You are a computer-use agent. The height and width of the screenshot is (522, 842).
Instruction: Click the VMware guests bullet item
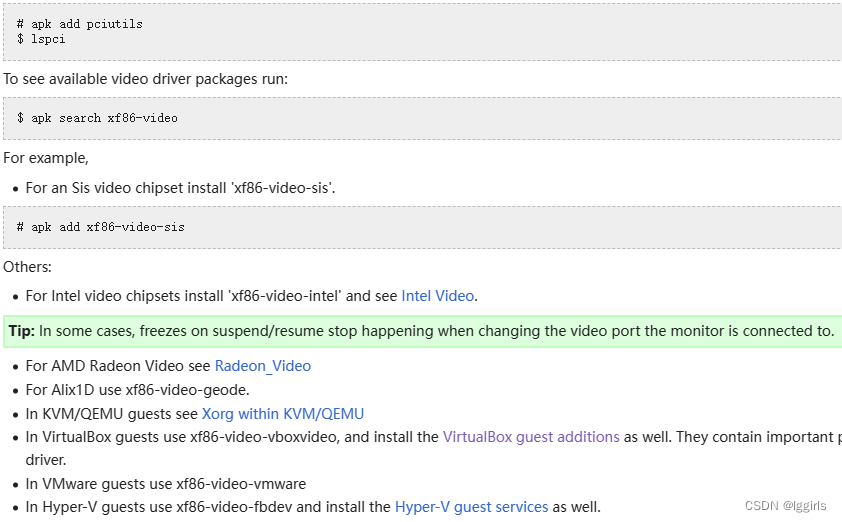165,484
